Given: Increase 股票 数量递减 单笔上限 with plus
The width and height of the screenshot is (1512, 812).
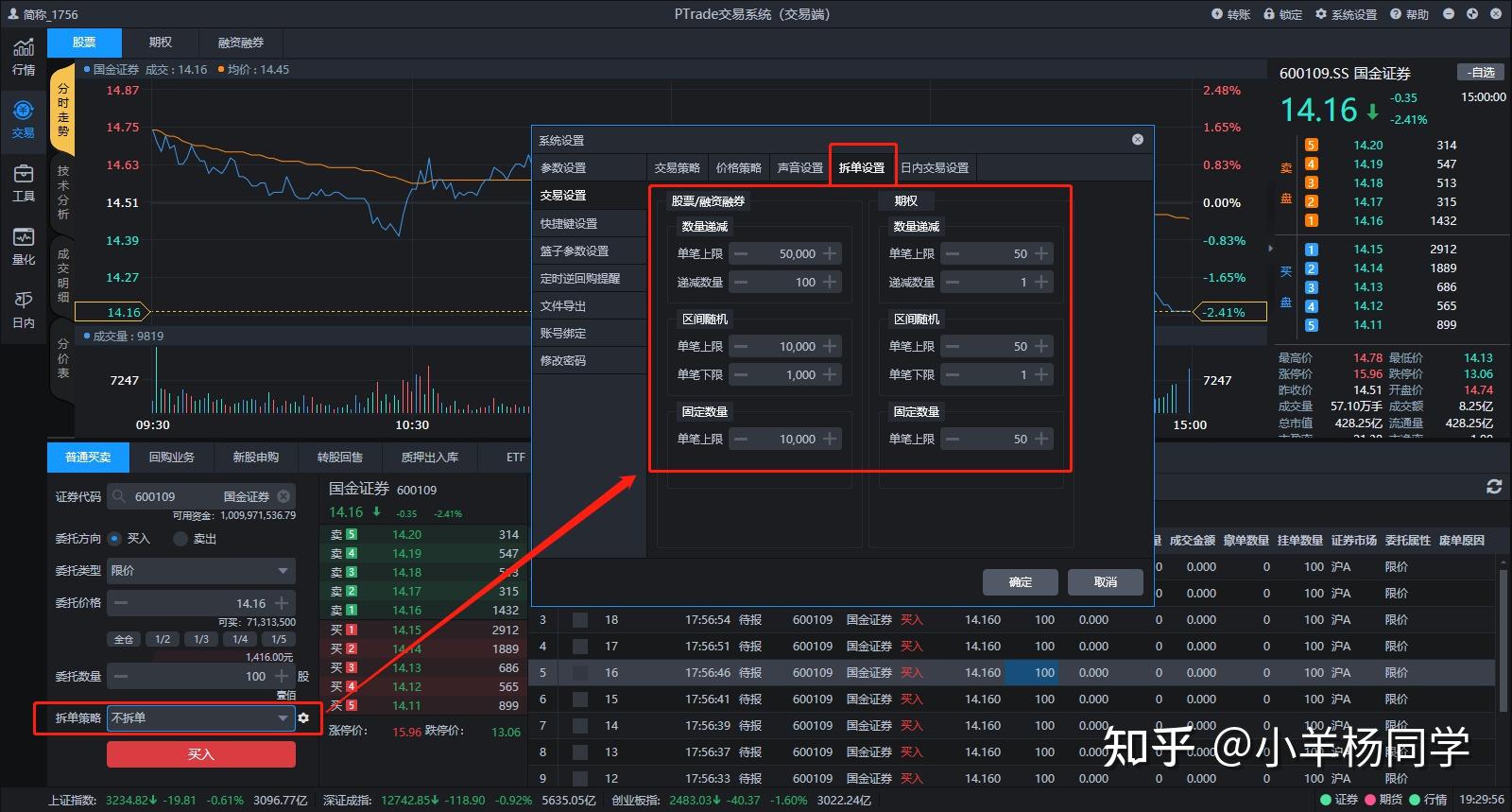Looking at the screenshot, I should [830, 253].
